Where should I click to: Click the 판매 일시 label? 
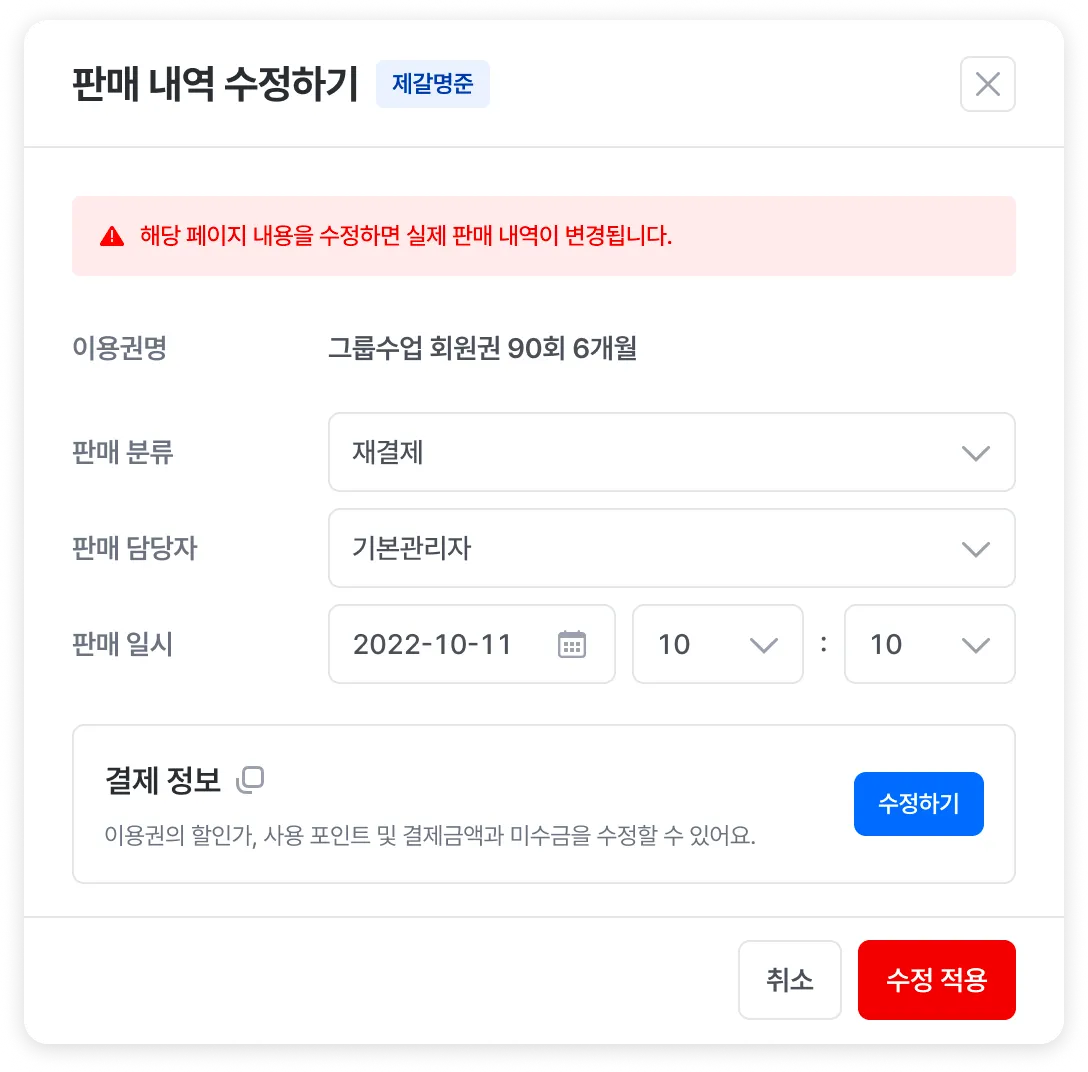(x=123, y=645)
